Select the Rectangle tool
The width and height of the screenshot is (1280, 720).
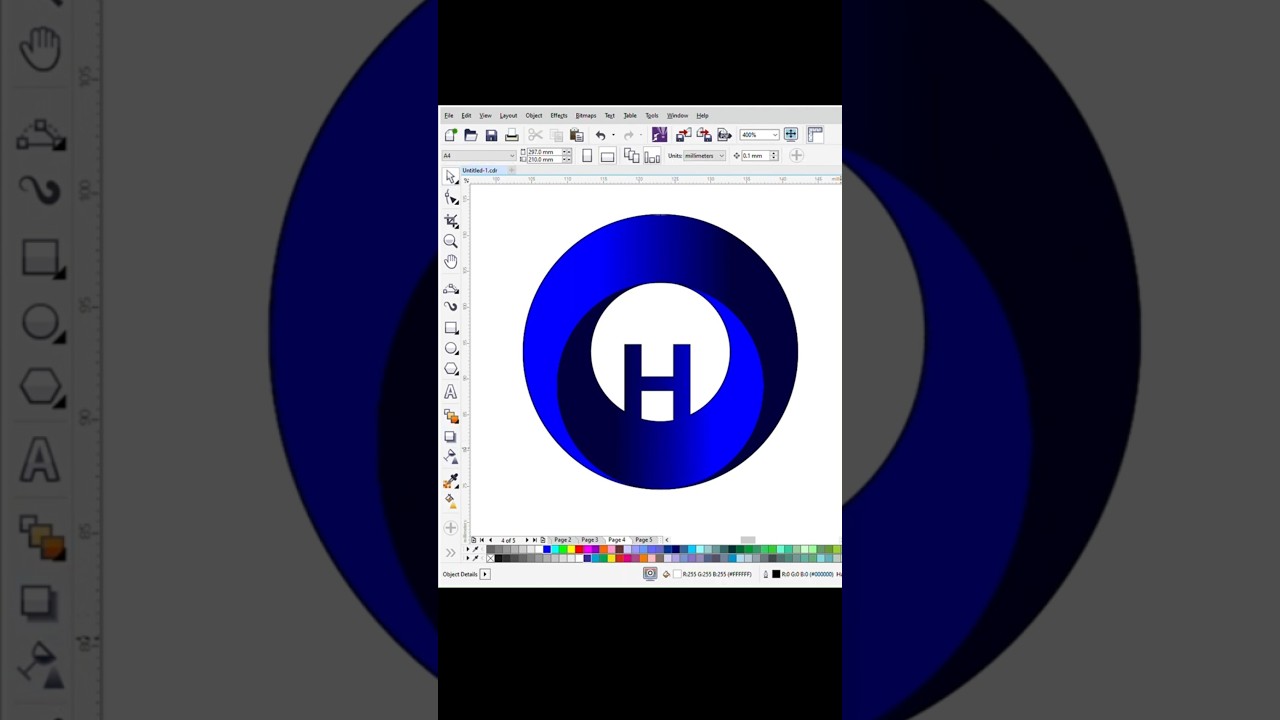451,328
